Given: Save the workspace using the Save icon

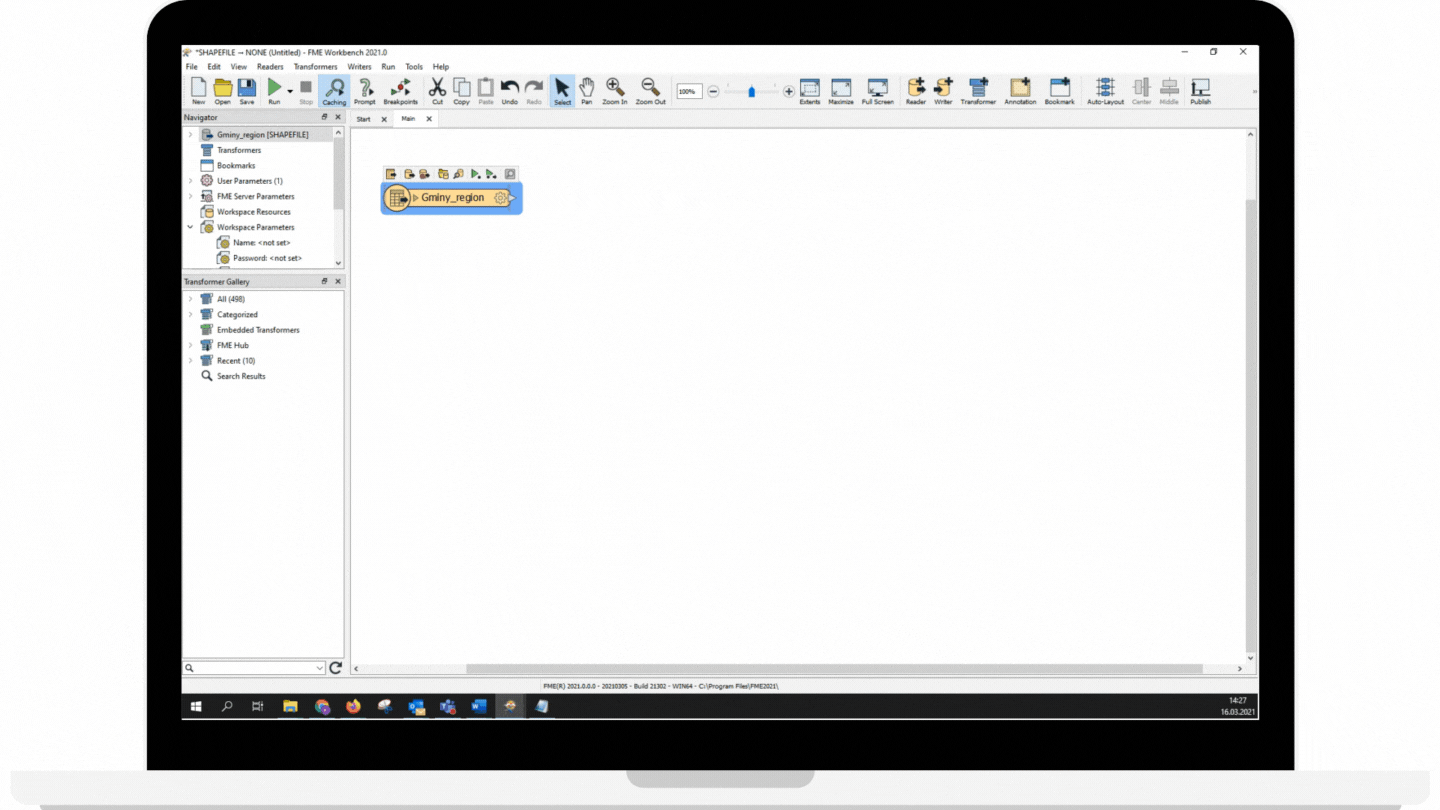Looking at the screenshot, I should (246, 91).
